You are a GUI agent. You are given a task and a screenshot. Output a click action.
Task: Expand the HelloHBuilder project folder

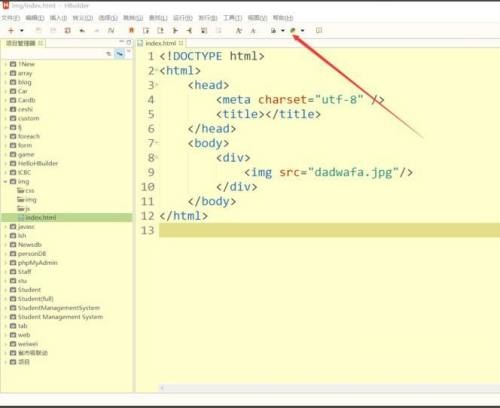(x=5, y=163)
